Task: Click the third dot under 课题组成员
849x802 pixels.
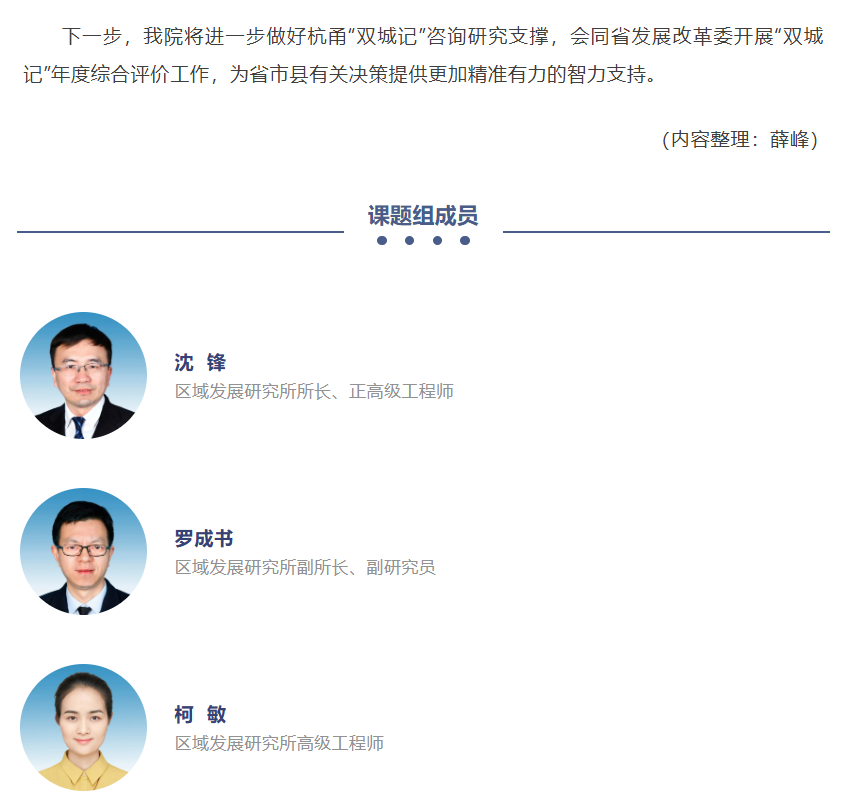Action: point(437,240)
